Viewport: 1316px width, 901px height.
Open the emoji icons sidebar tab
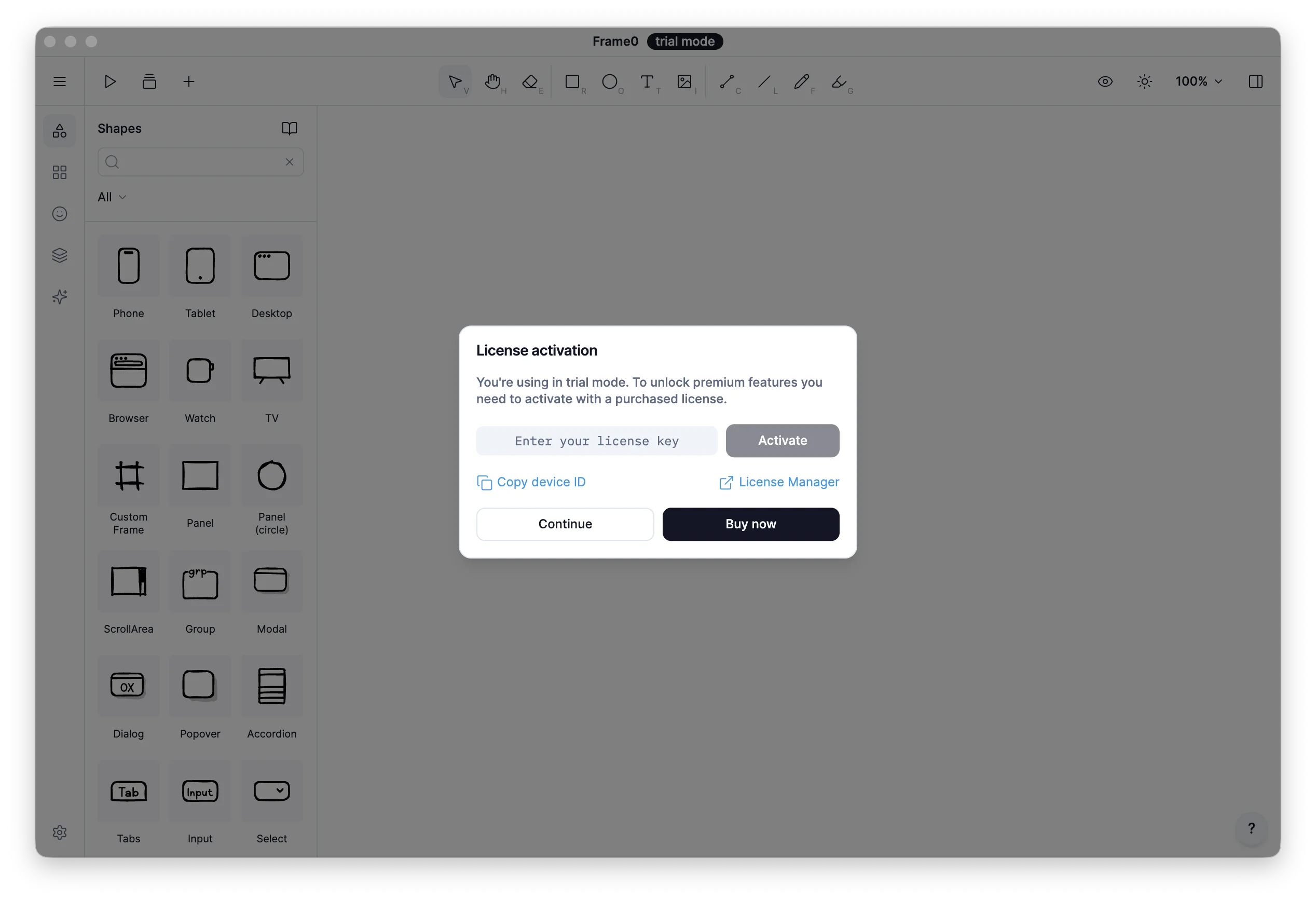pyautogui.click(x=60, y=213)
